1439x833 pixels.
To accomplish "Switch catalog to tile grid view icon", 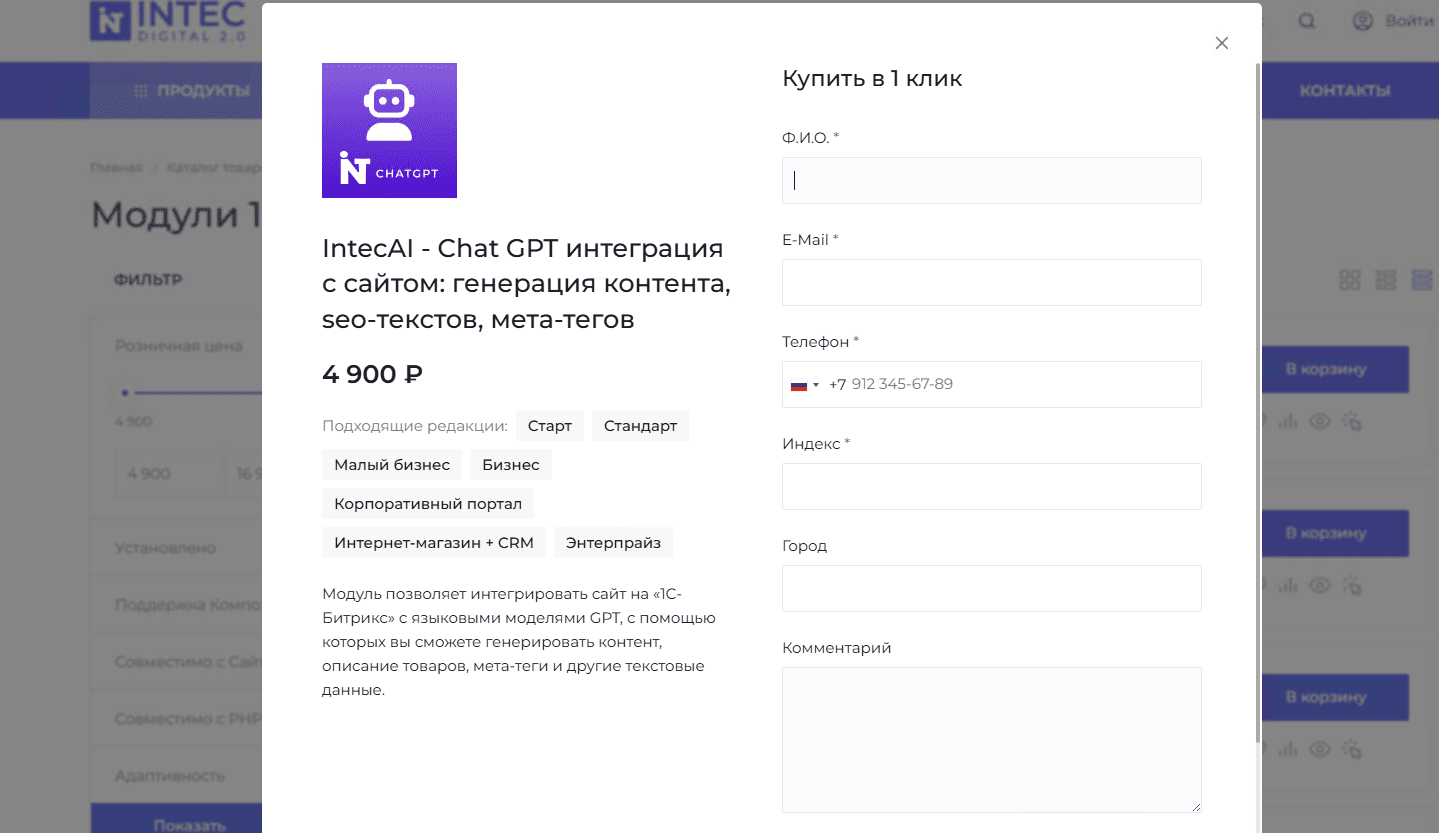I will 1349,280.
